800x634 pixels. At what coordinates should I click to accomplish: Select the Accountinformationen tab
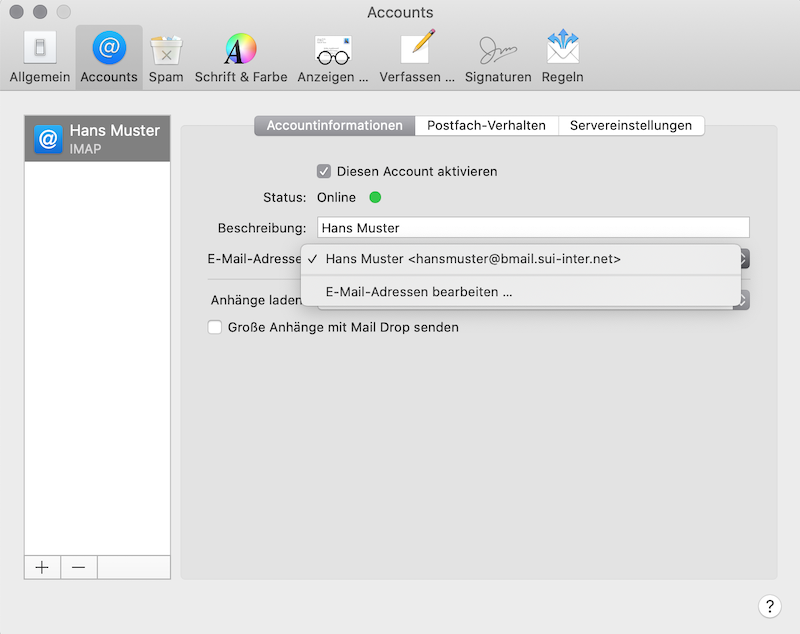click(x=334, y=125)
